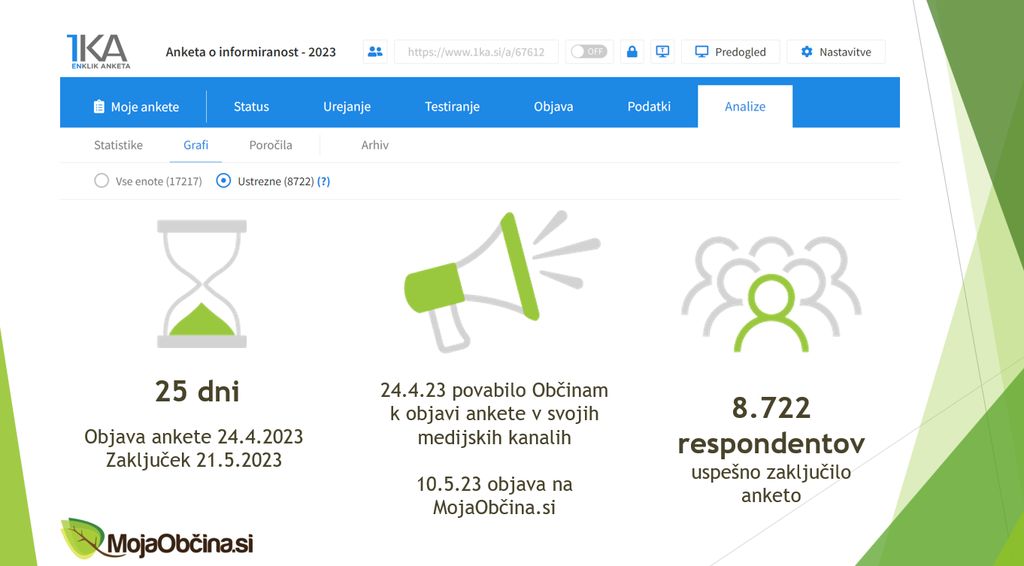Select the Vse enote (17217) radio button
The image size is (1024, 566).
point(101,181)
